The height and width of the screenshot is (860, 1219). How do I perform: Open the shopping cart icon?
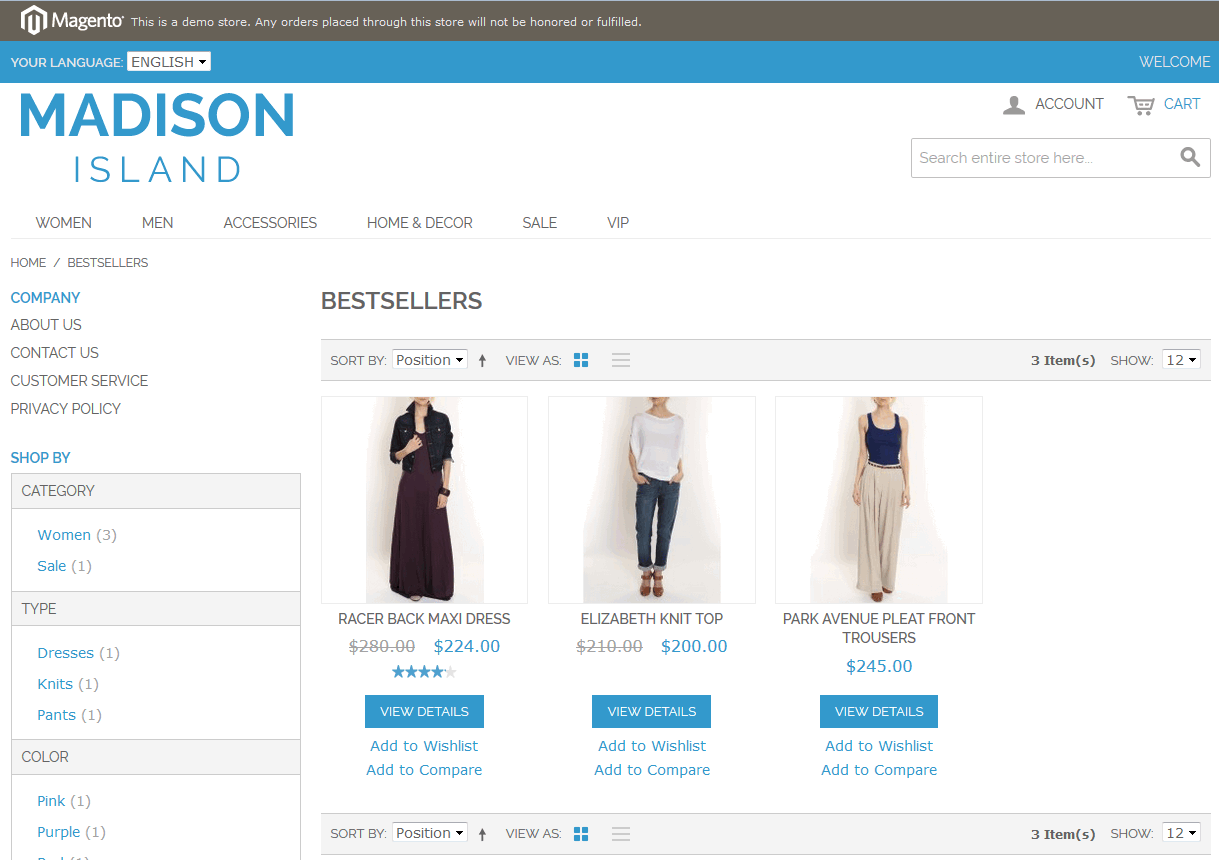[1141, 105]
